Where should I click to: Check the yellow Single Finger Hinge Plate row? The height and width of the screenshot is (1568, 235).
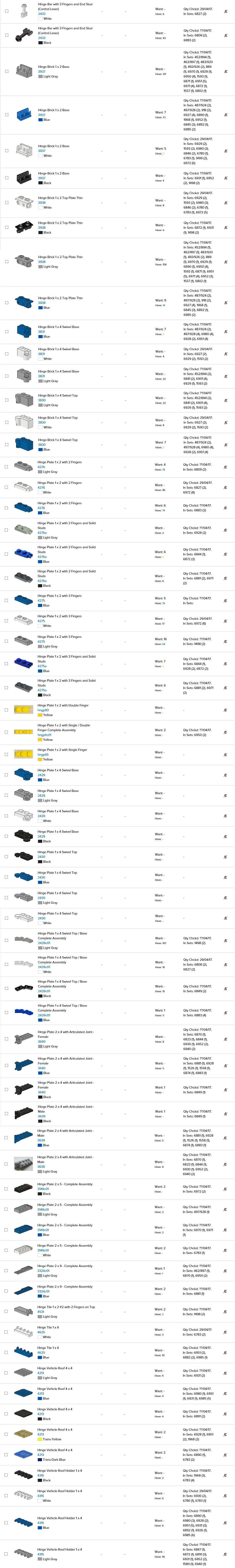pos(7,755)
